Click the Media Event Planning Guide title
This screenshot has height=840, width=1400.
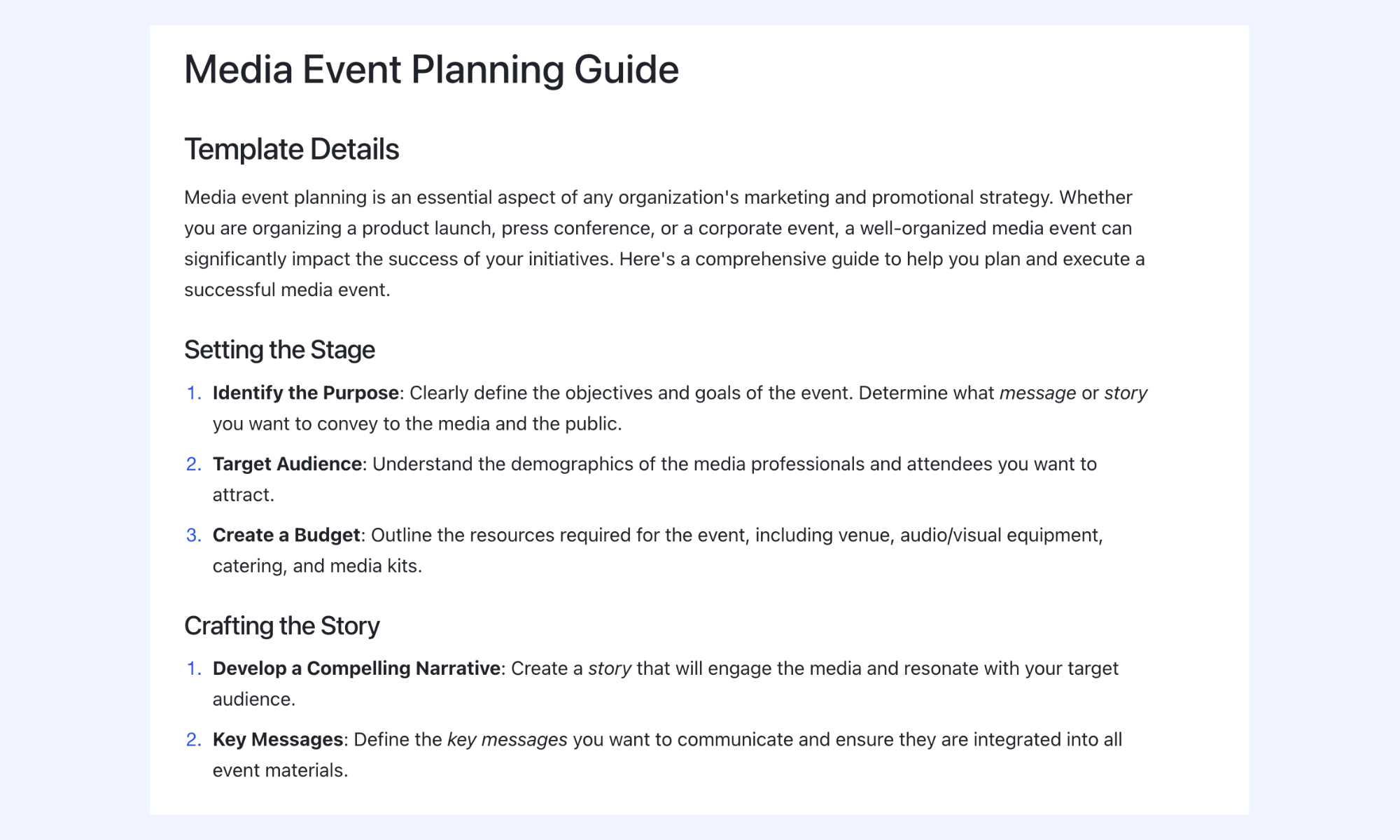pos(431,70)
